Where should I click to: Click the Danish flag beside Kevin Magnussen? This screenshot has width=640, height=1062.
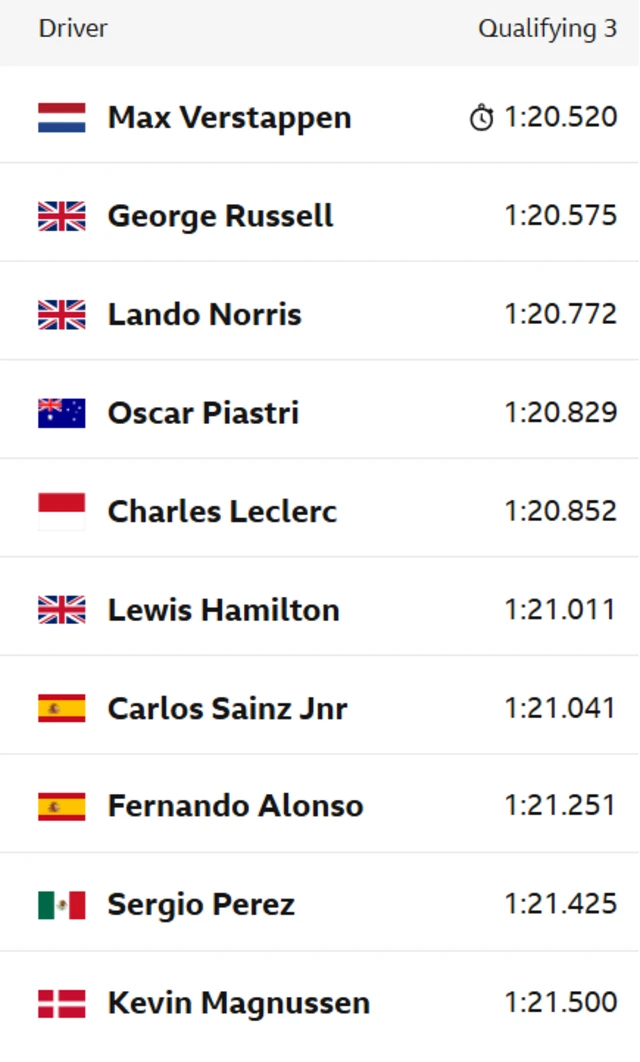coord(62,1003)
